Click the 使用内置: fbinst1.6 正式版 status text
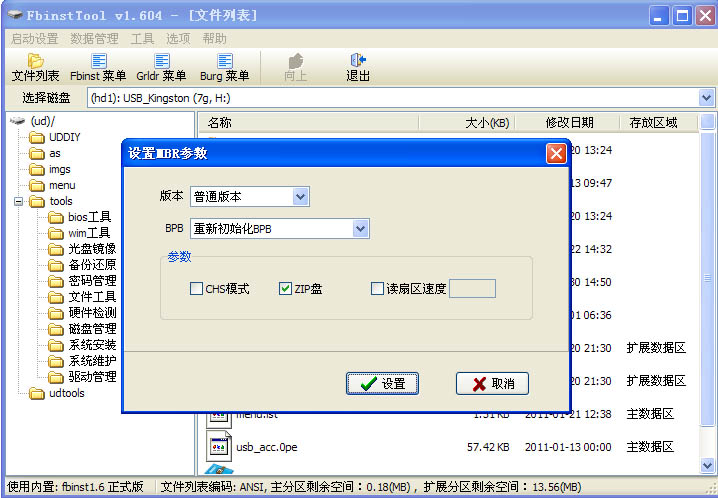The height and width of the screenshot is (498, 718). (x=76, y=487)
